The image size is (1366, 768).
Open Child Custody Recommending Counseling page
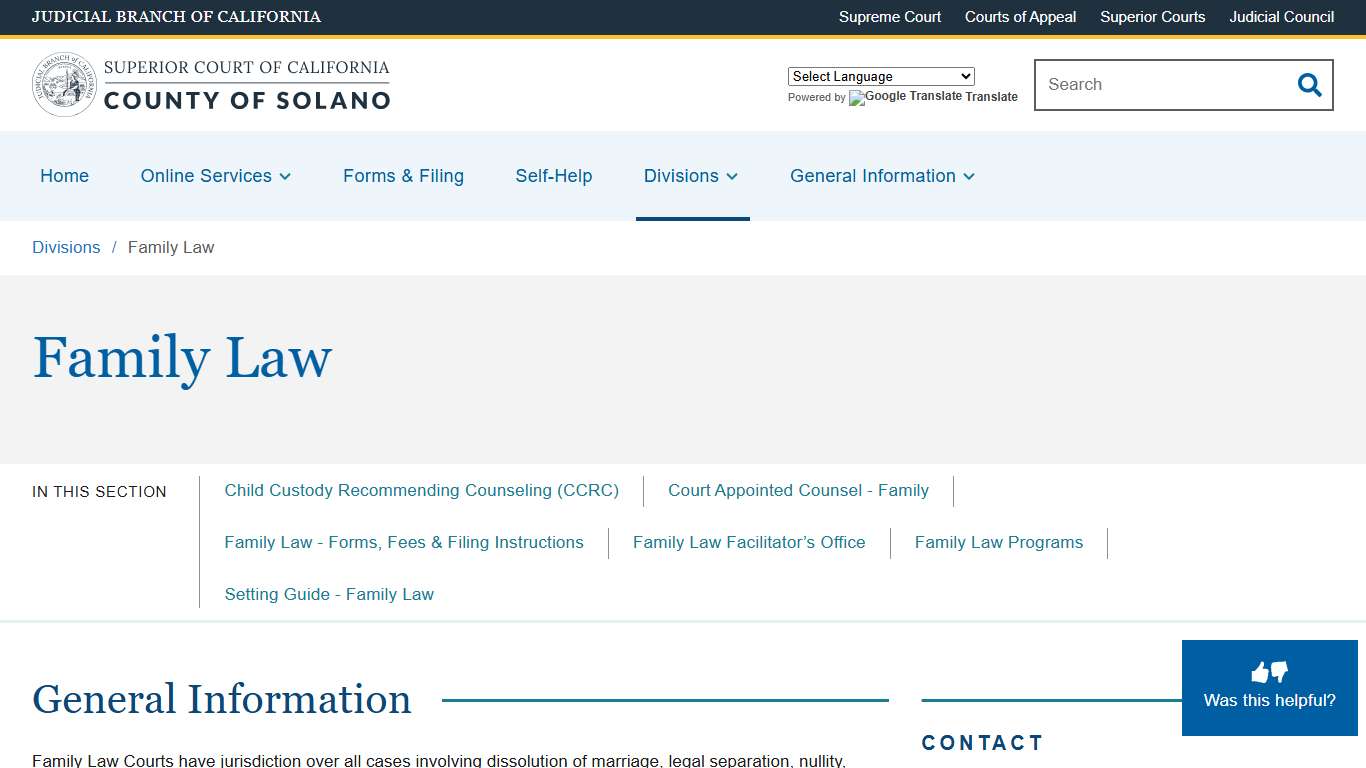(x=421, y=490)
